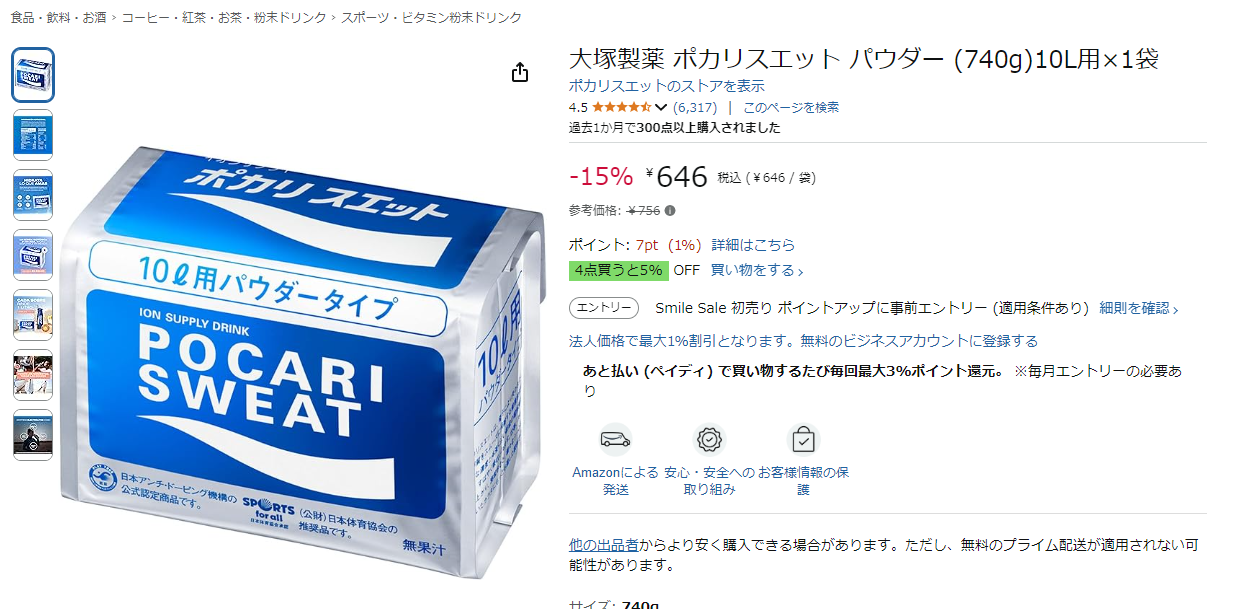Open 細則を確認 details chevron link
The width and height of the screenshot is (1233, 609).
(1139, 308)
